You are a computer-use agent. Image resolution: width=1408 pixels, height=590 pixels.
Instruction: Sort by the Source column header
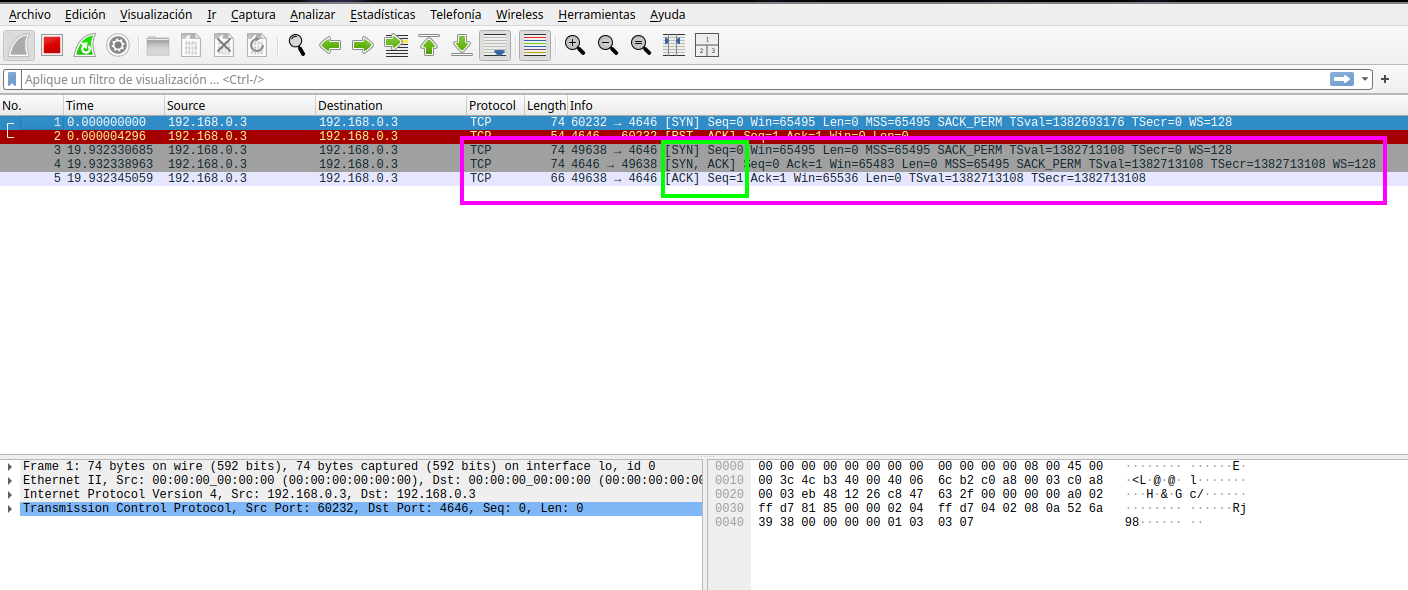coord(240,105)
